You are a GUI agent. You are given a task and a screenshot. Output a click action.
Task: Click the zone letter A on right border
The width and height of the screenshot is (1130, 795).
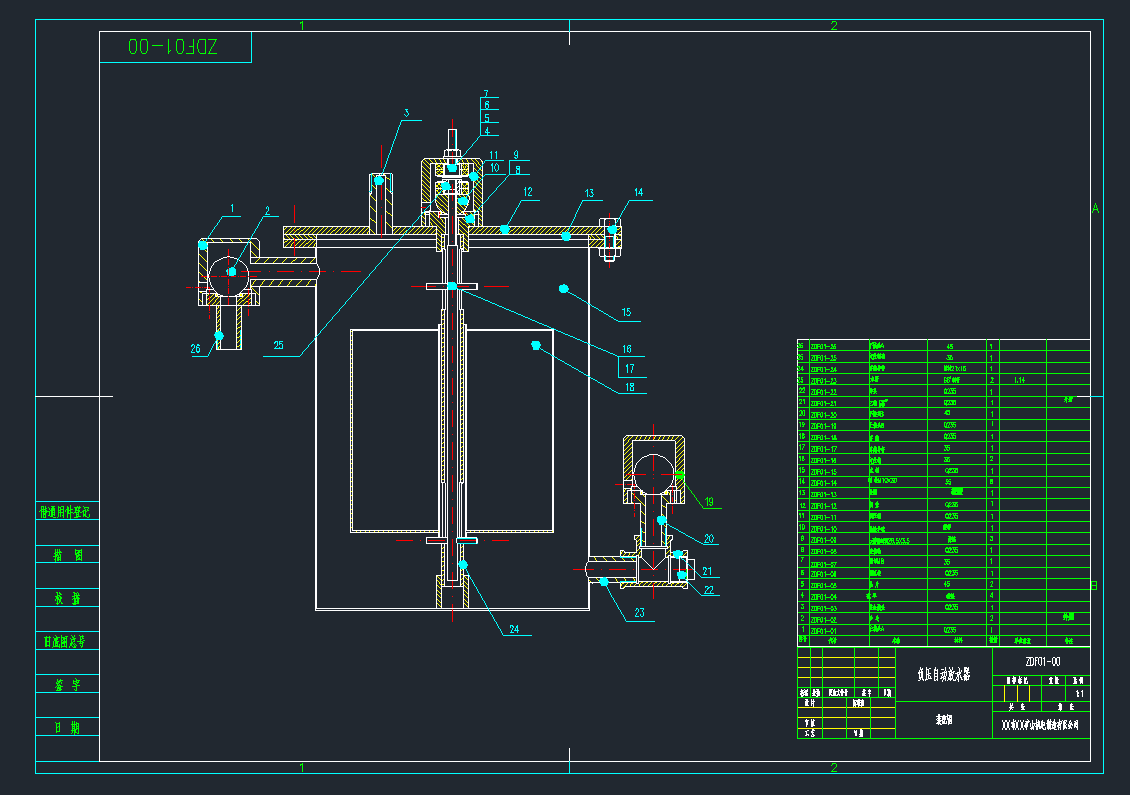1096,208
